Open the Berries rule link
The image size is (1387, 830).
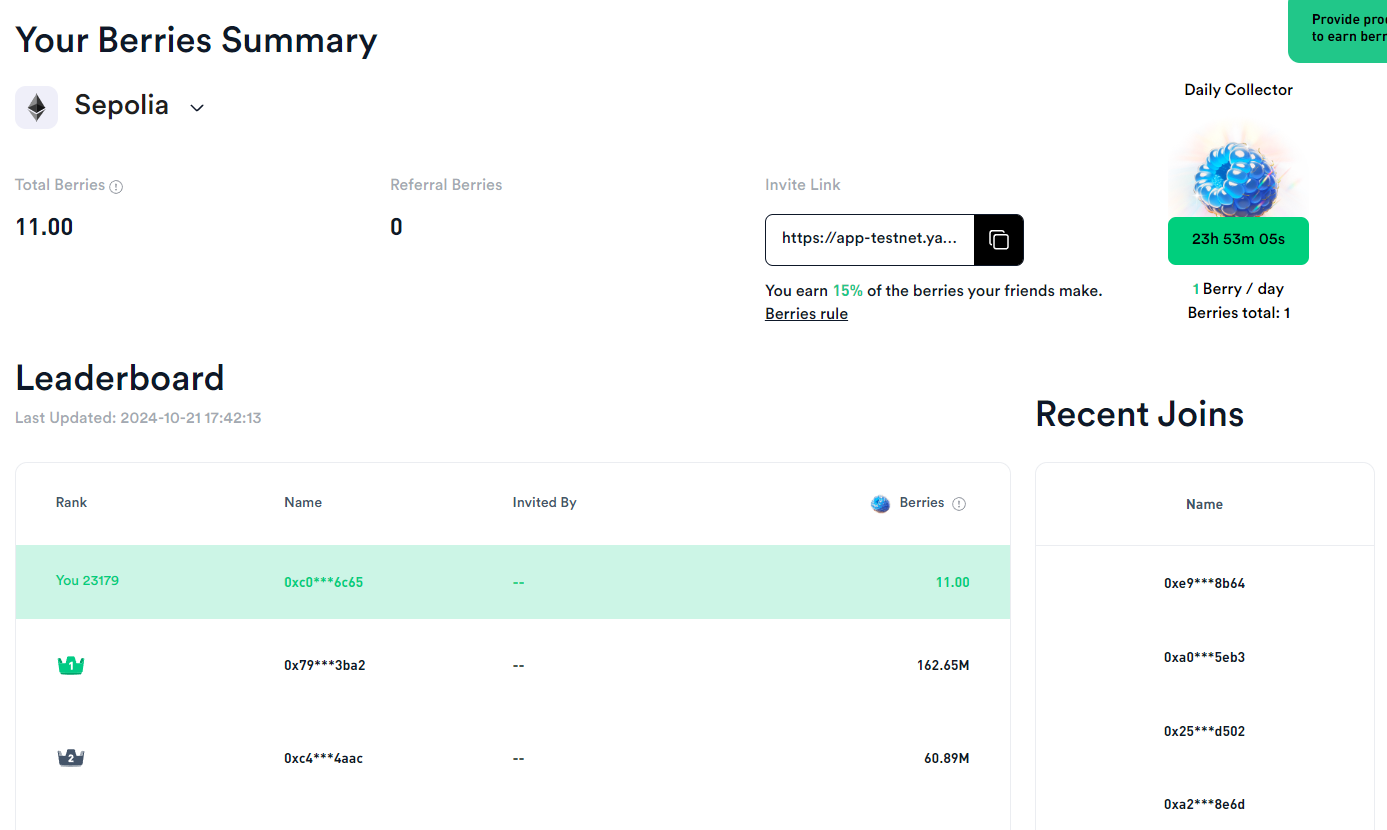point(806,314)
